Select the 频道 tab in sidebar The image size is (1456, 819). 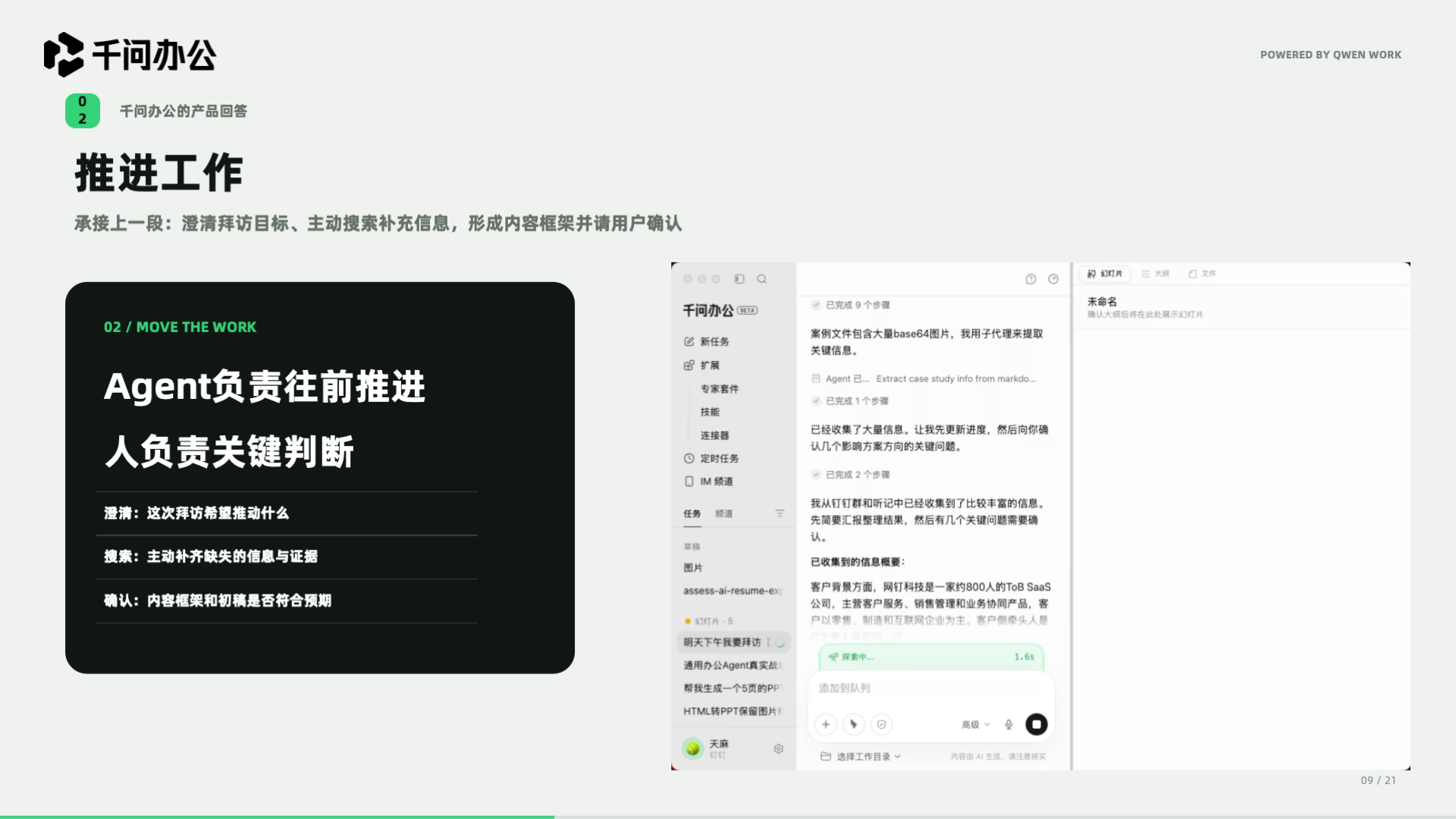click(723, 513)
